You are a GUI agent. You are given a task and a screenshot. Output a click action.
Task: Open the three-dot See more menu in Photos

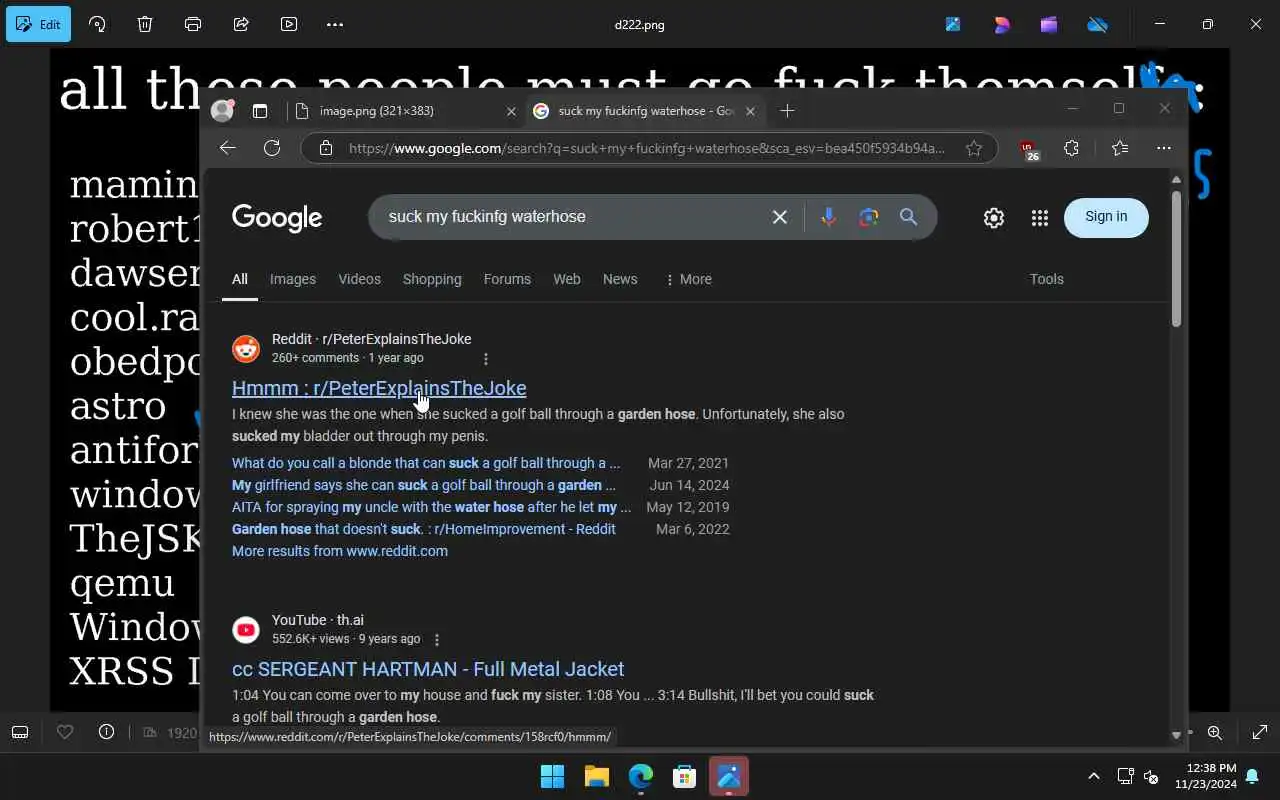(x=335, y=24)
